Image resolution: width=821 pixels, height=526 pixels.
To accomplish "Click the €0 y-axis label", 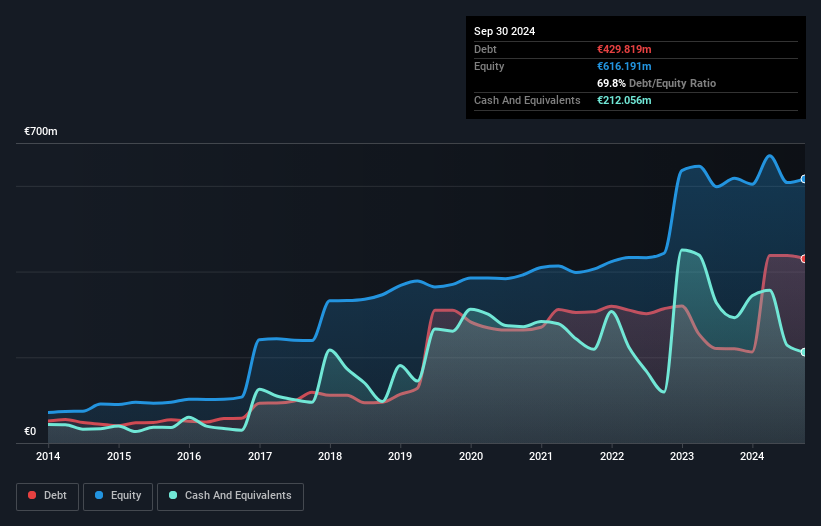I will tap(30, 431).
